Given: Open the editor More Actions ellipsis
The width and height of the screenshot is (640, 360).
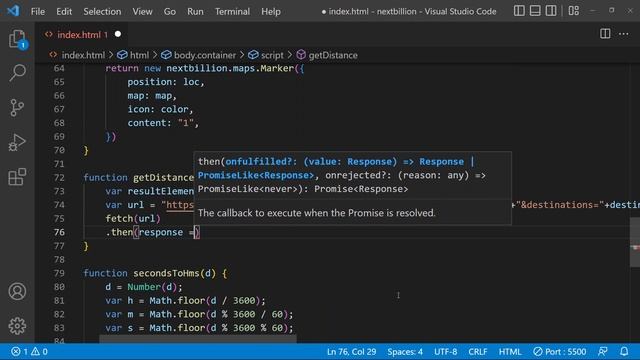Looking at the screenshot, I should coord(623,34).
